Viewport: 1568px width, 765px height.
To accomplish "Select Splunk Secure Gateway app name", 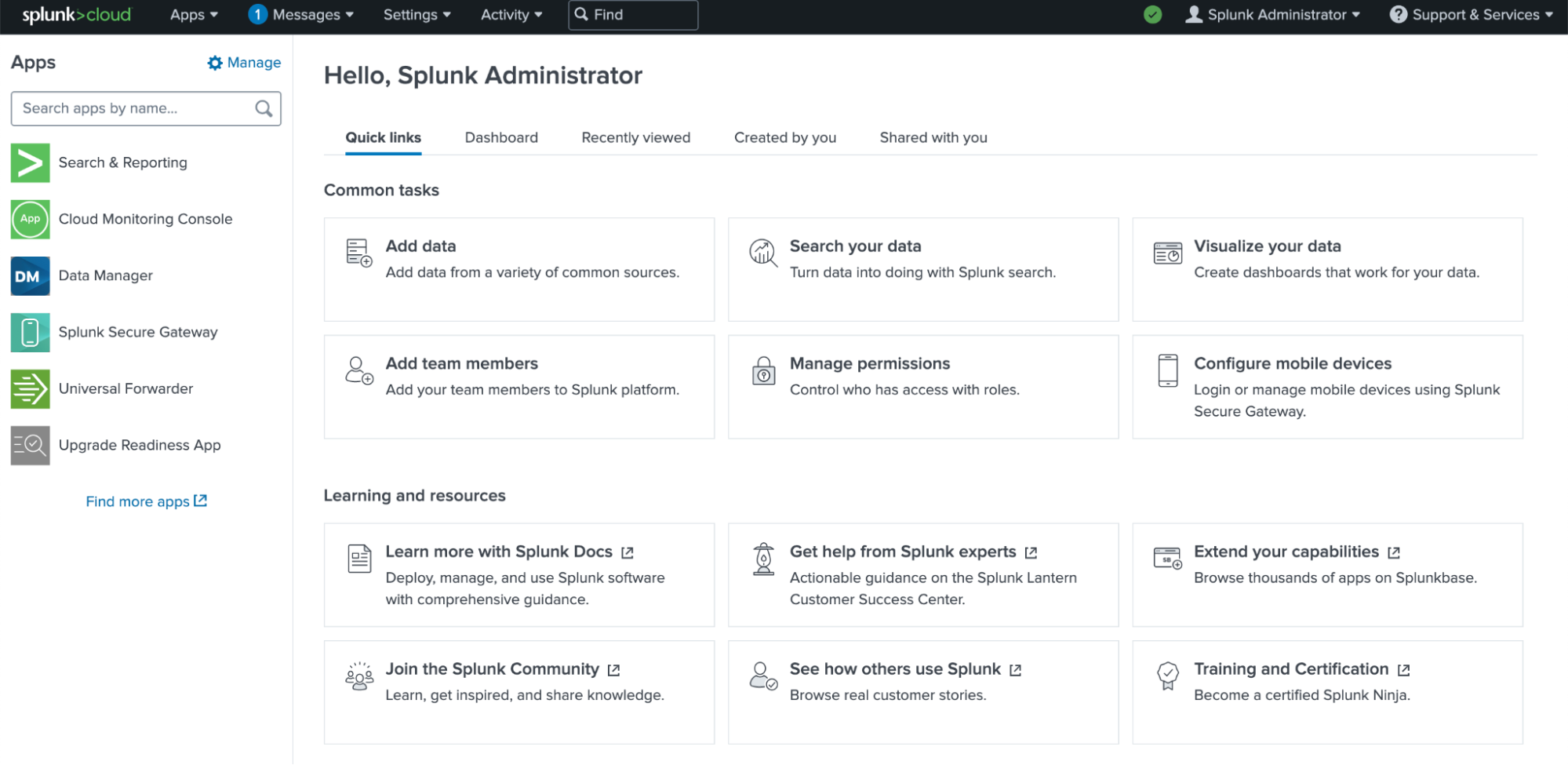I will click(138, 332).
